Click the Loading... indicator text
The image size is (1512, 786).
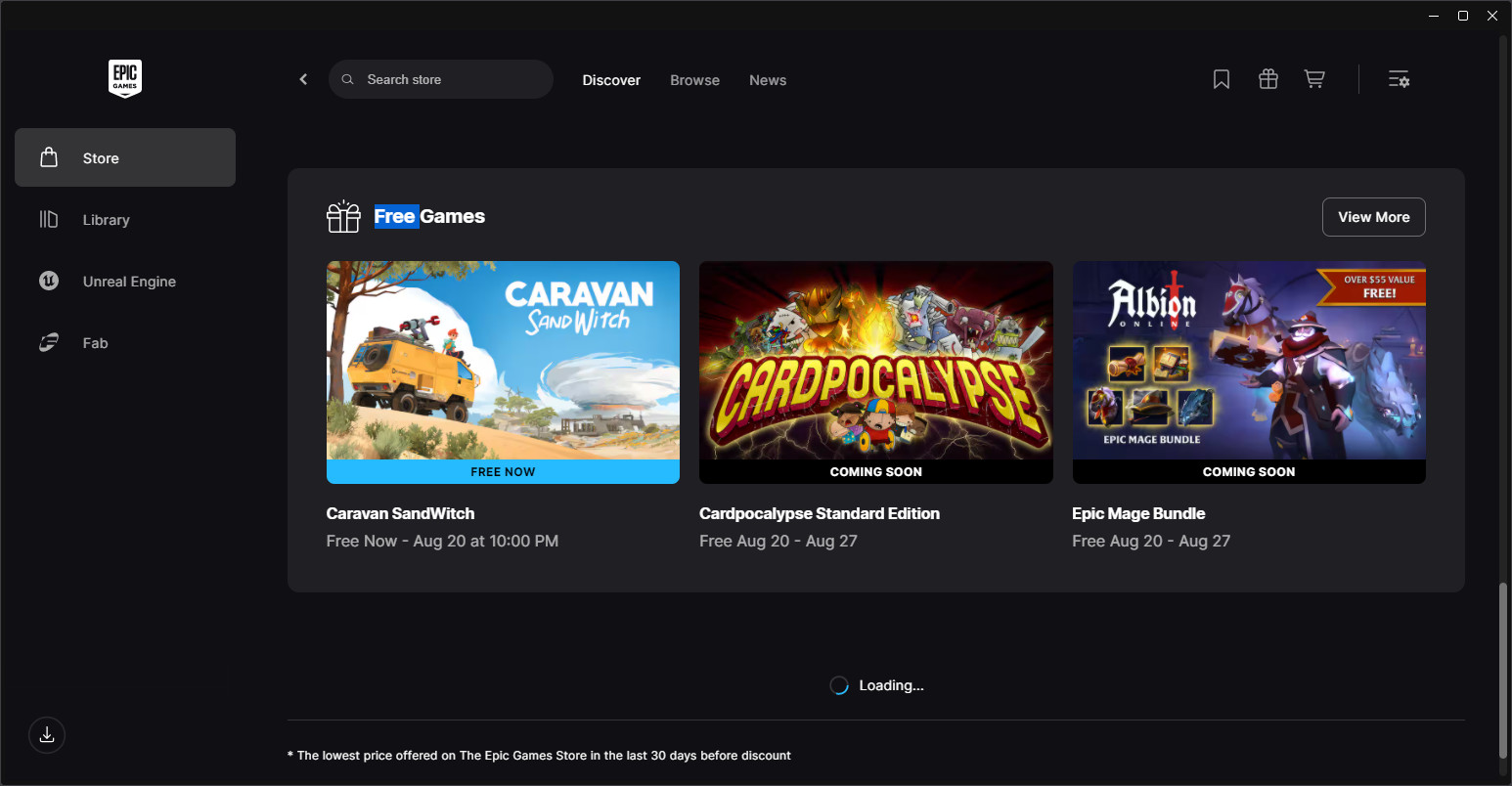click(891, 685)
